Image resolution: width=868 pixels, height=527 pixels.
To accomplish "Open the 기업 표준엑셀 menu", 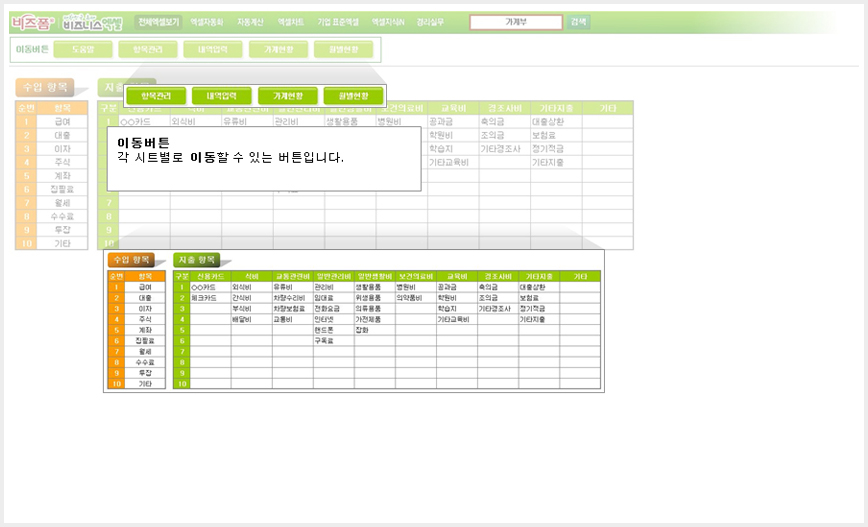I will (x=338, y=22).
